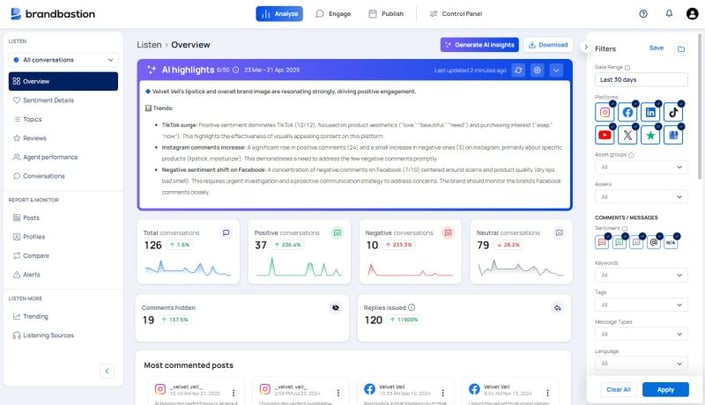The width and height of the screenshot is (705, 405).
Task: Apply the selected filters
Action: tap(665, 390)
